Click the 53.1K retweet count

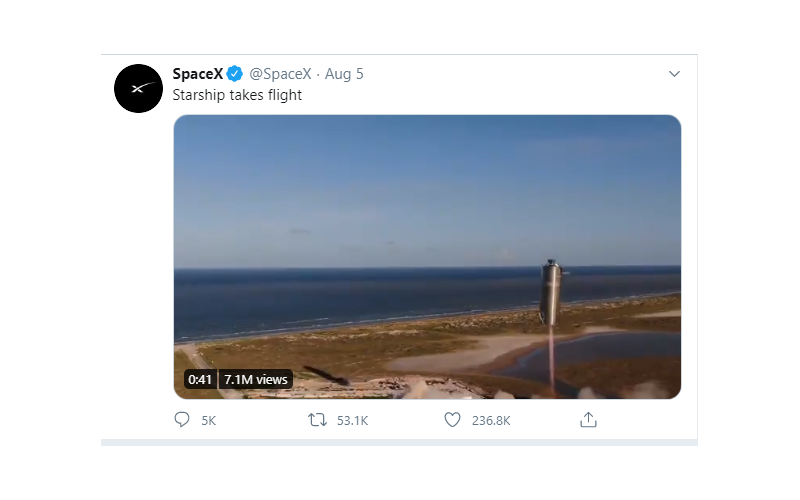[352, 421]
